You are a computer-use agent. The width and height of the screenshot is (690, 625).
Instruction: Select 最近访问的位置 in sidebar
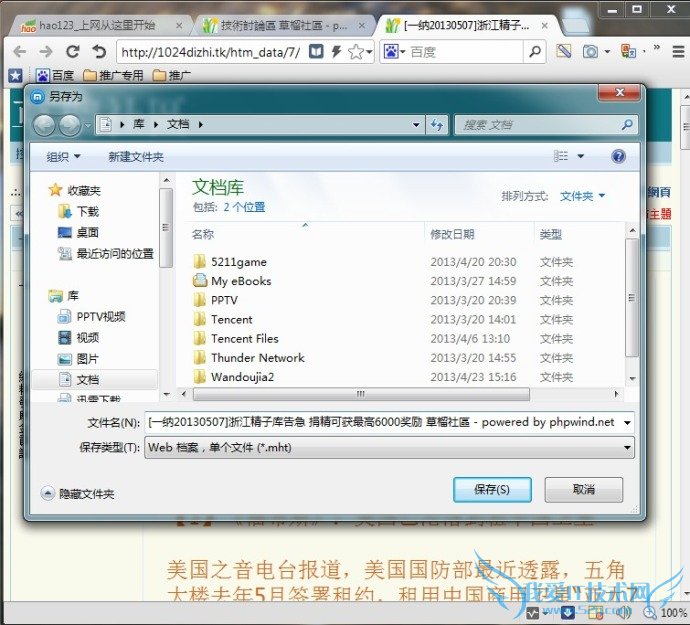tap(106, 254)
